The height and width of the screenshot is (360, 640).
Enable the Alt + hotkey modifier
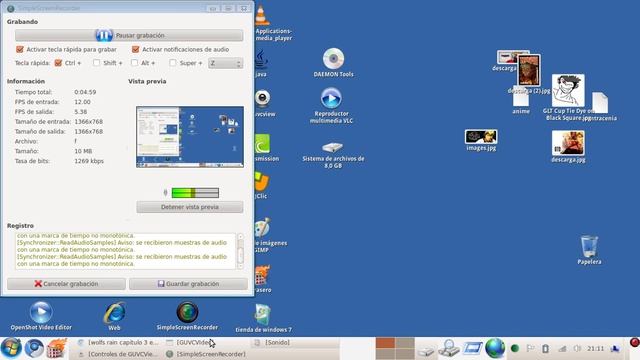click(x=134, y=63)
